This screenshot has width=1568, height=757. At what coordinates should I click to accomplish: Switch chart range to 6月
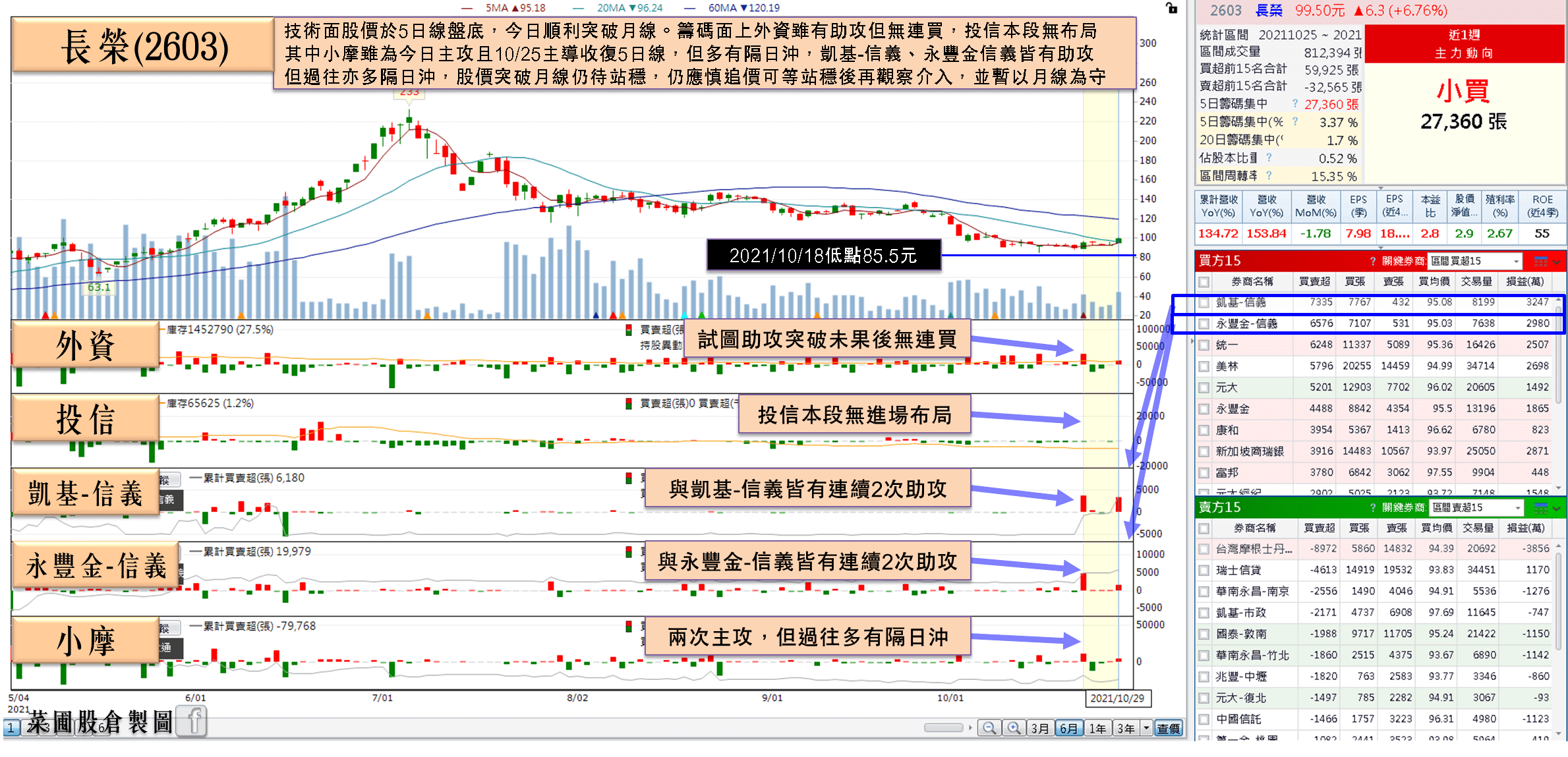tap(1068, 728)
